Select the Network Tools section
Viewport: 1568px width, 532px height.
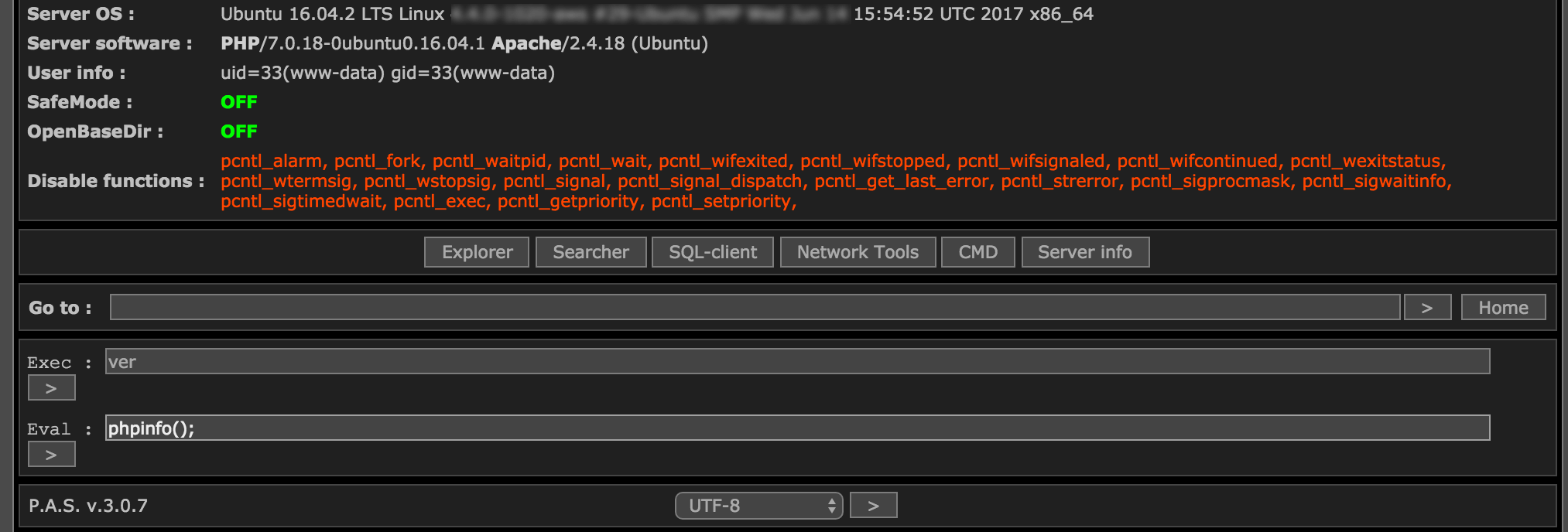(x=858, y=252)
